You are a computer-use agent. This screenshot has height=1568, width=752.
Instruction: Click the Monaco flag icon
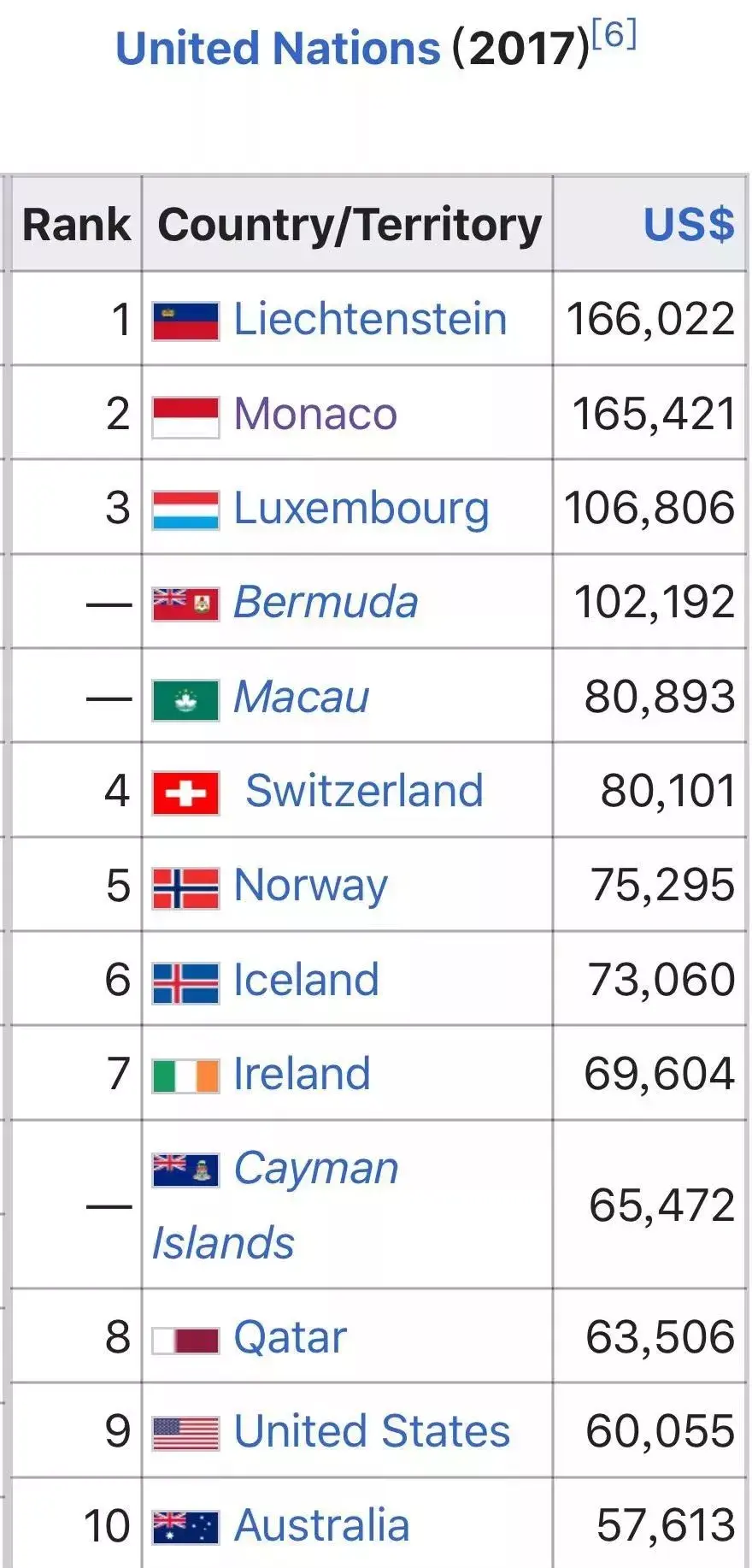click(x=185, y=417)
